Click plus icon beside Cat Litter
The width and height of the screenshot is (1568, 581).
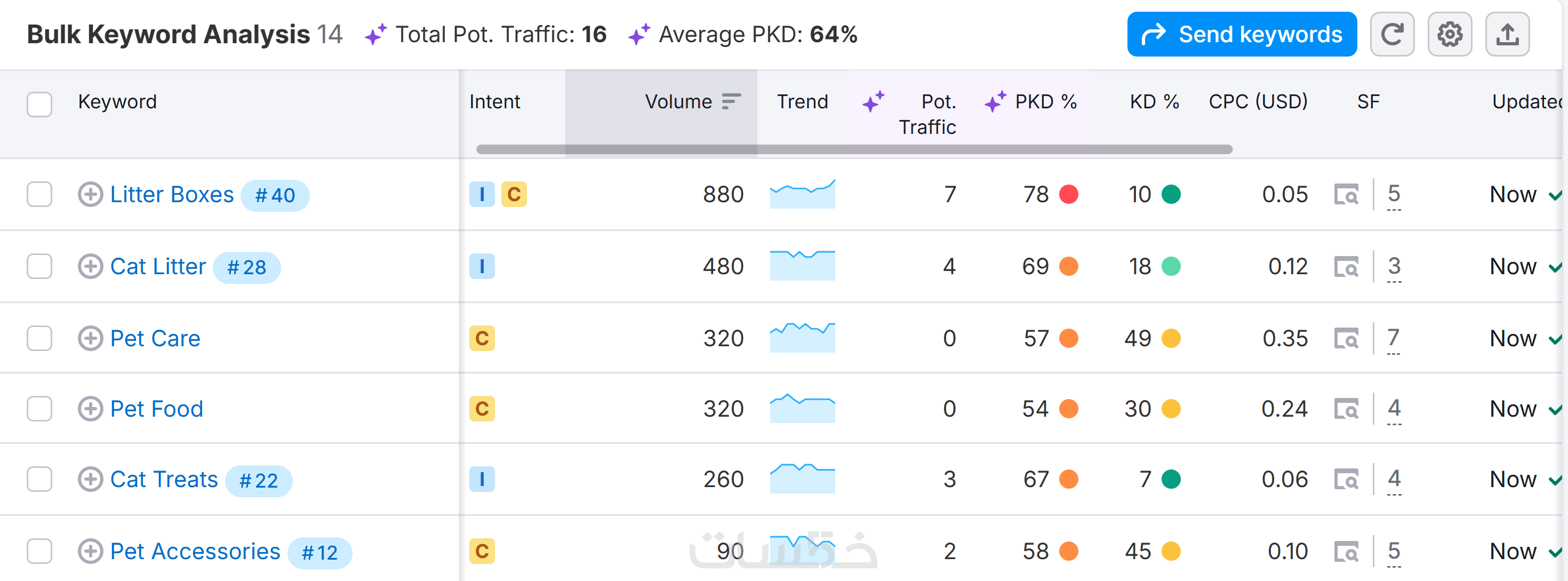pyautogui.click(x=90, y=267)
